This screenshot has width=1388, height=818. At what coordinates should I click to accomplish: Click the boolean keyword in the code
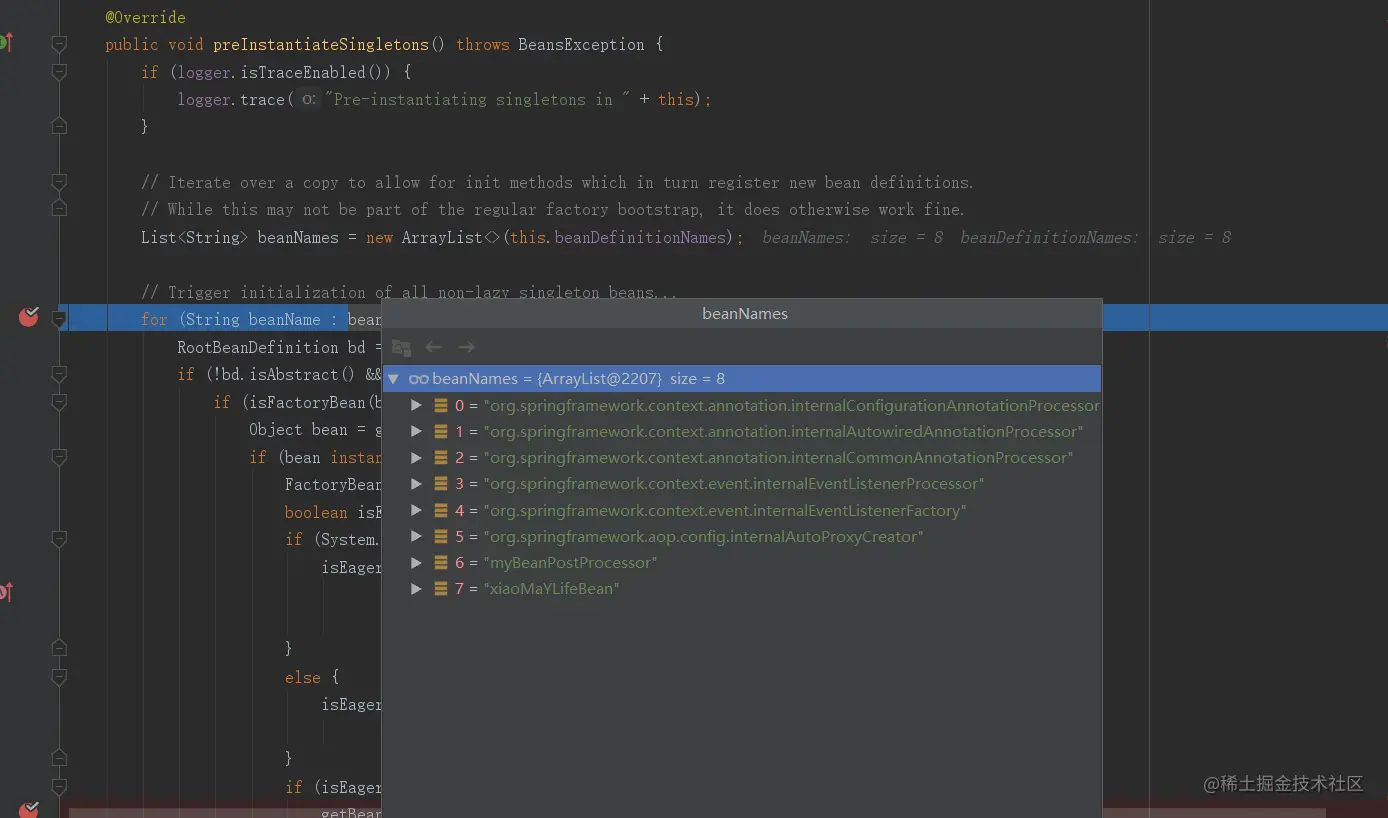pyautogui.click(x=316, y=512)
